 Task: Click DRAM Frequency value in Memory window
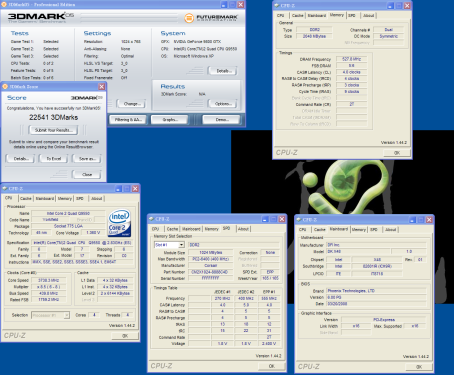click(351, 59)
